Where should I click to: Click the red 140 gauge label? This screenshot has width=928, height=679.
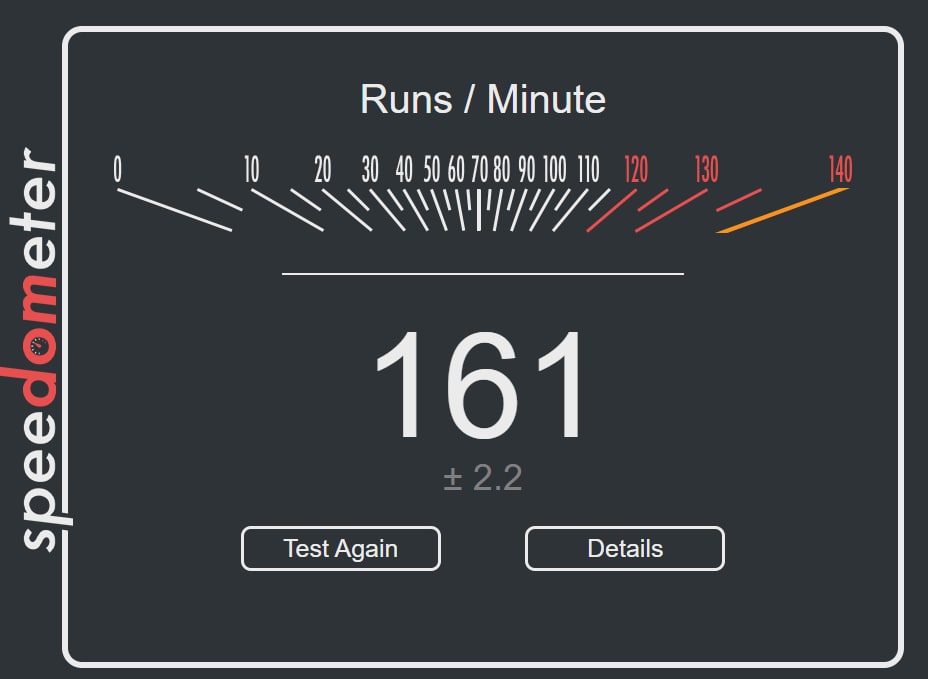[x=841, y=169]
